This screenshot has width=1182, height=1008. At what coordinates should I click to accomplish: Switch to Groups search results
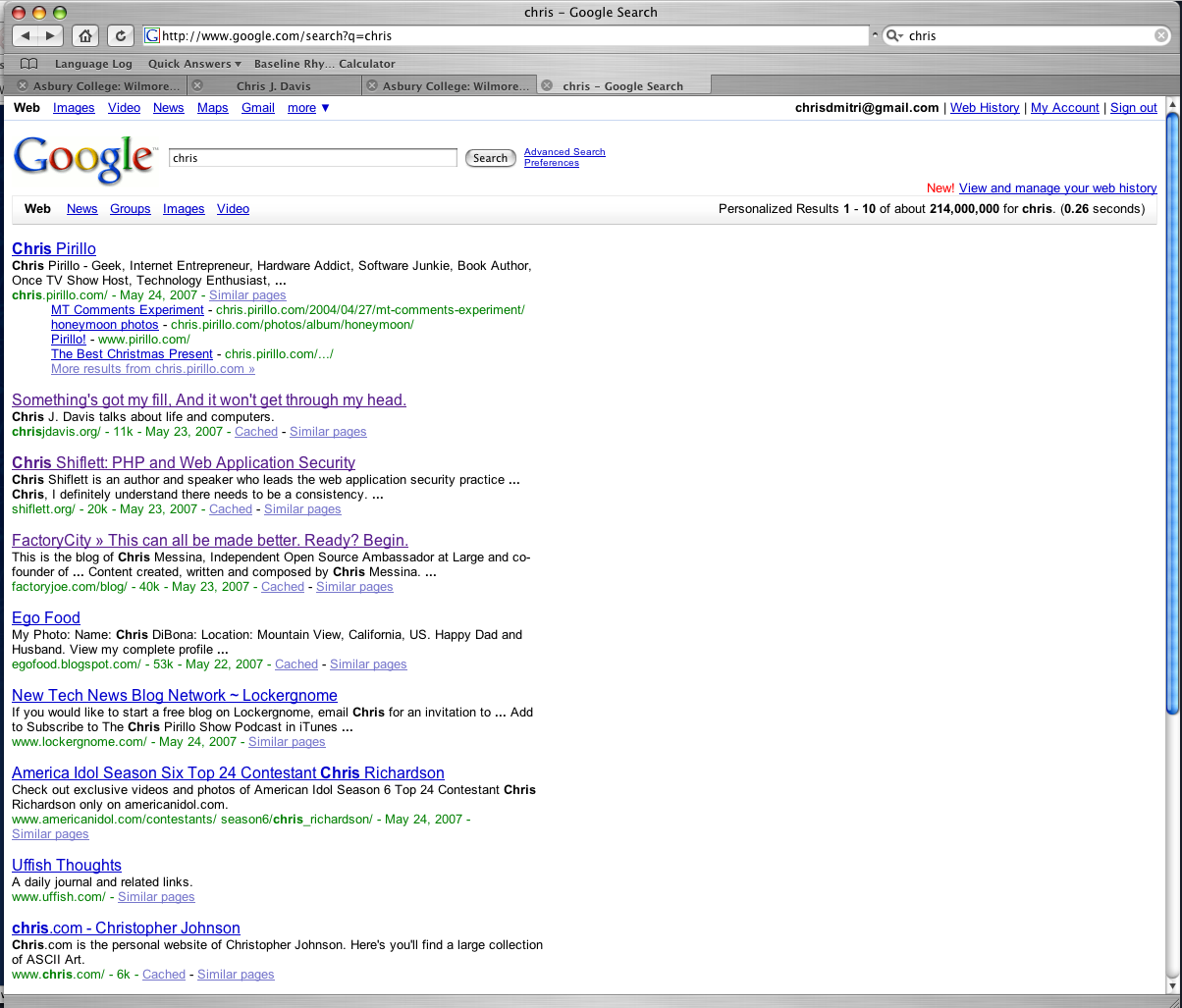tap(131, 209)
